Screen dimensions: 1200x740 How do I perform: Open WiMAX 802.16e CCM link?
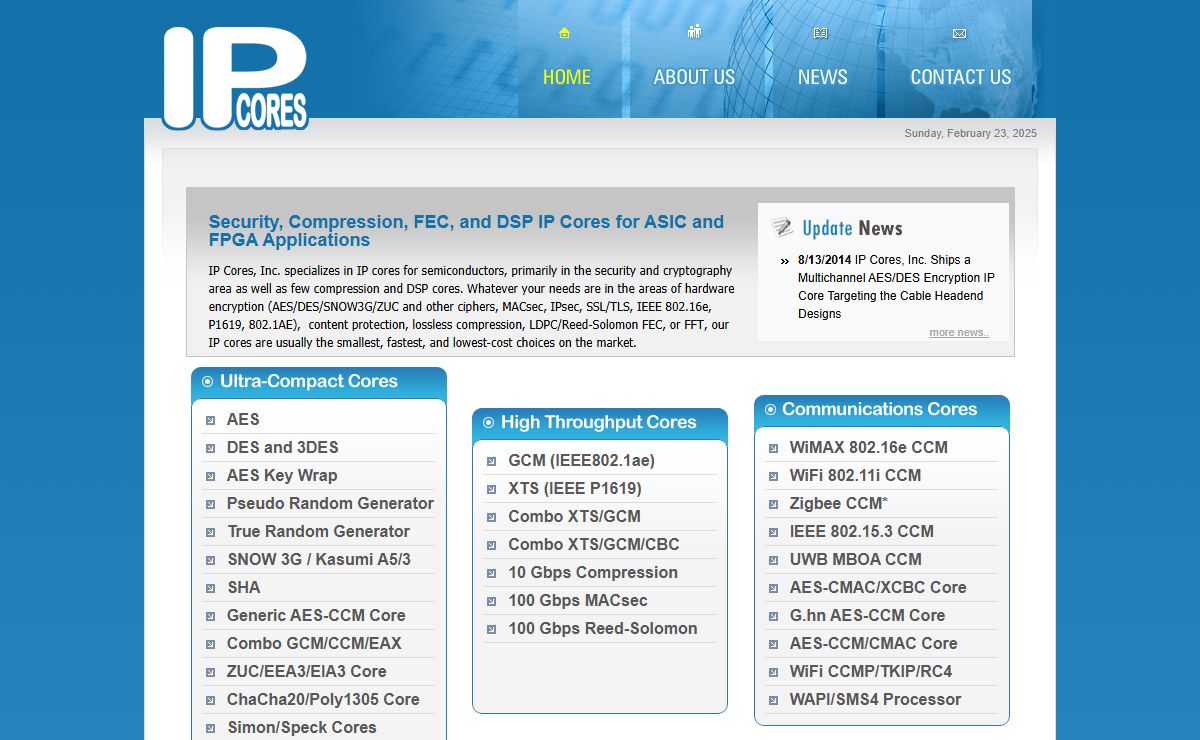869,447
